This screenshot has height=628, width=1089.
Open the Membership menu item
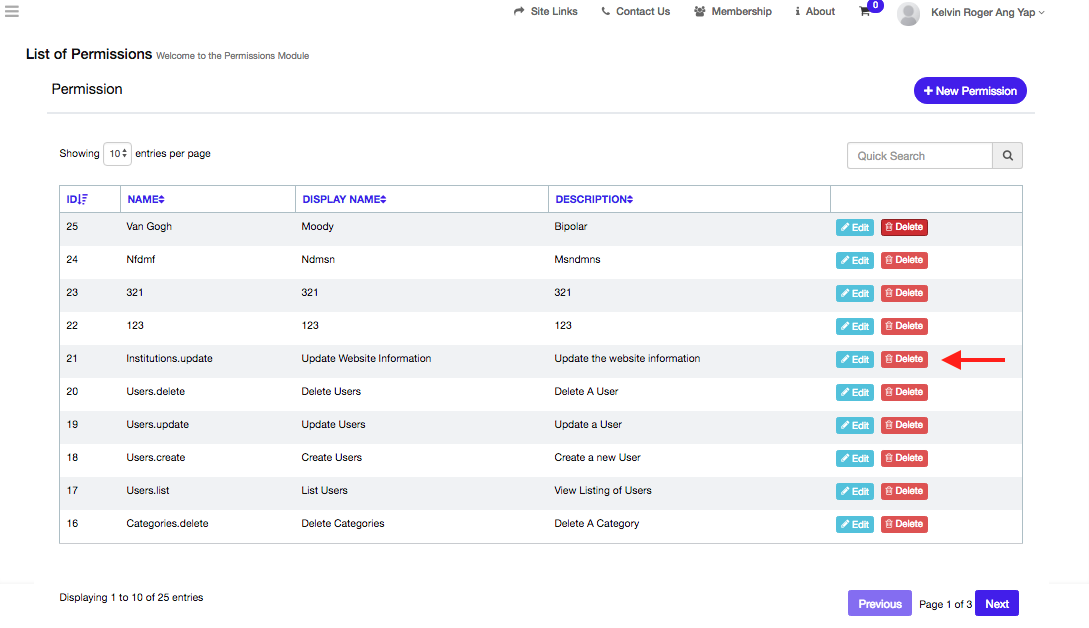coord(733,12)
